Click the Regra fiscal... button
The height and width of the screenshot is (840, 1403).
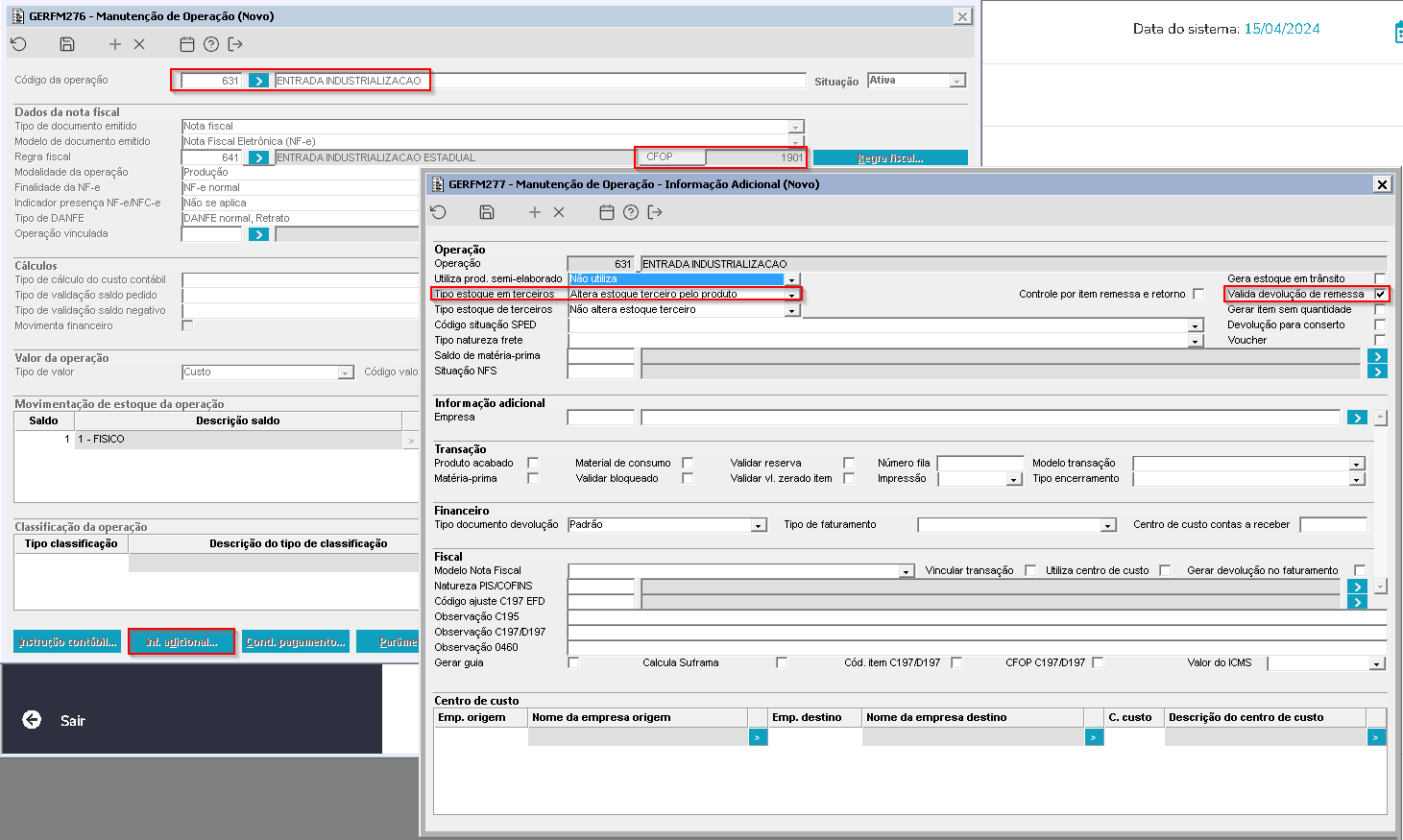(890, 157)
